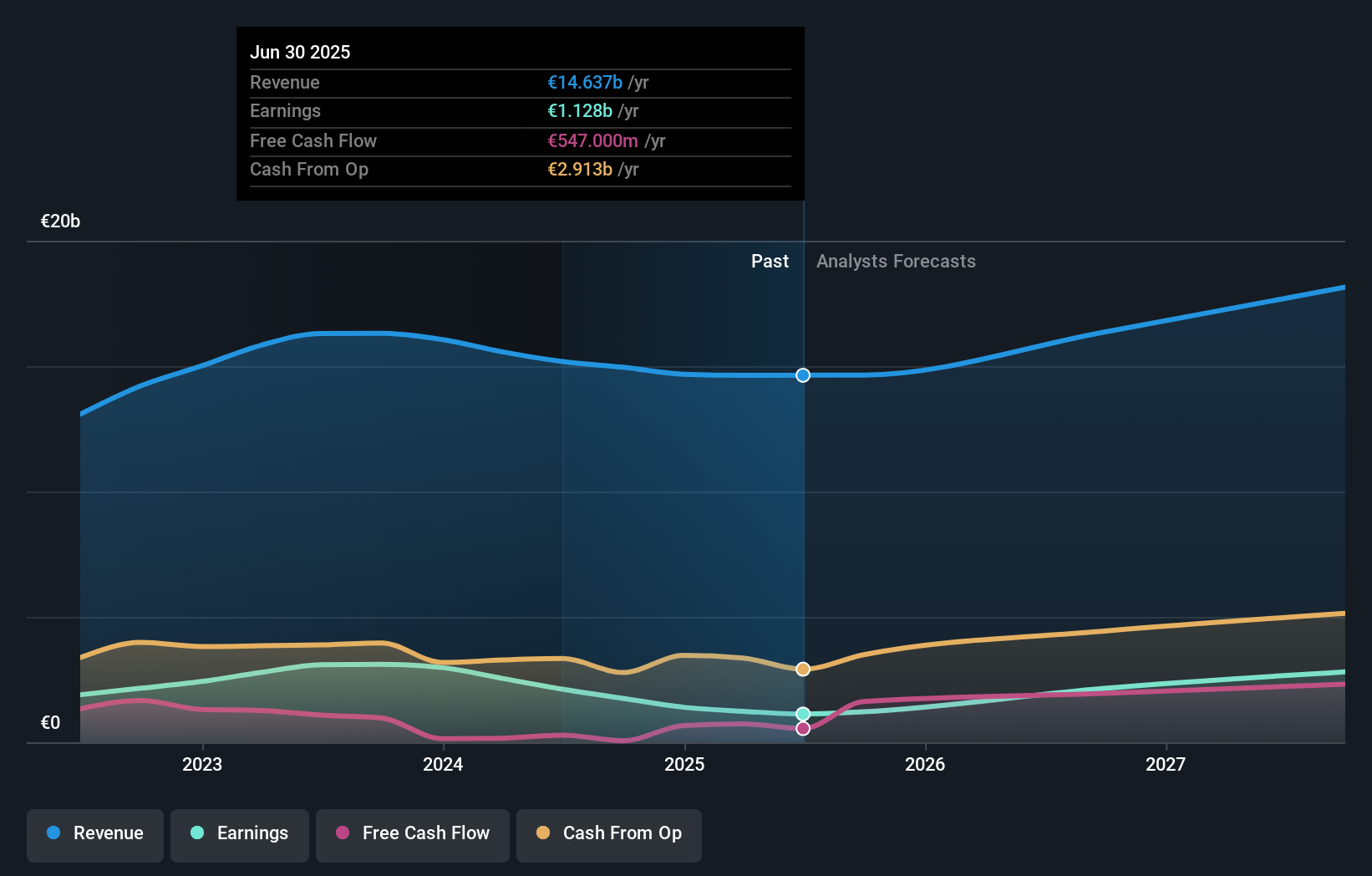Image resolution: width=1372 pixels, height=876 pixels.
Task: Click the €20b gridline label
Action: click(59, 222)
